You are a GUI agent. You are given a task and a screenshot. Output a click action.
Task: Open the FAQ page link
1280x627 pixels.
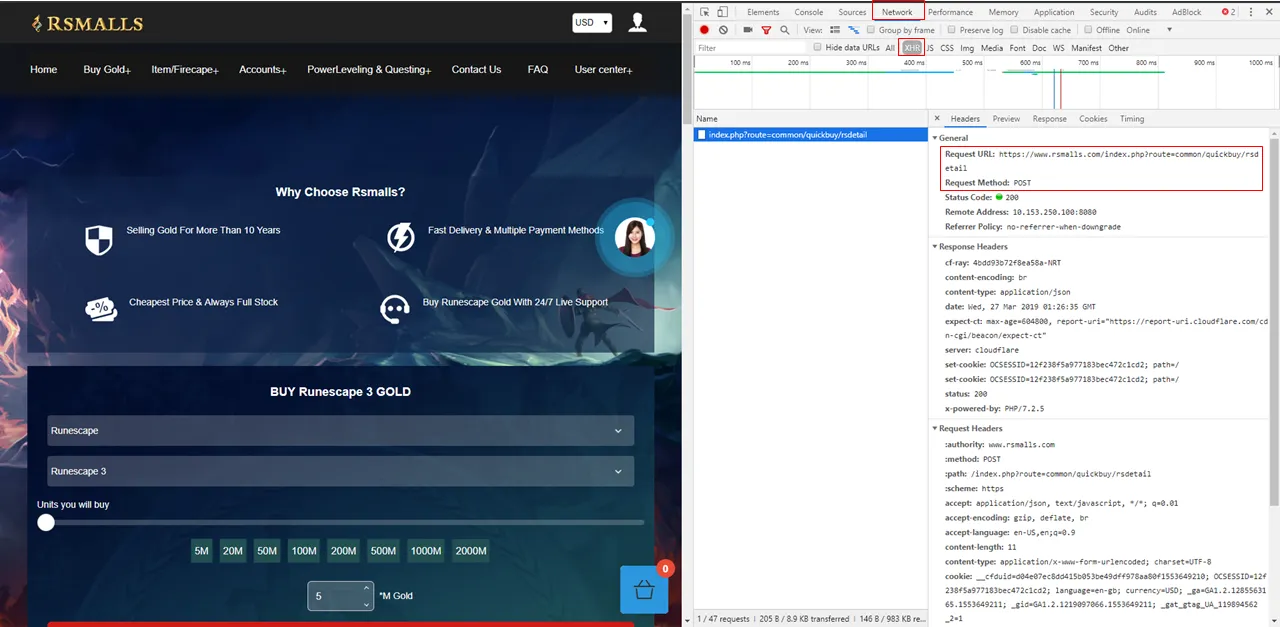coord(538,70)
